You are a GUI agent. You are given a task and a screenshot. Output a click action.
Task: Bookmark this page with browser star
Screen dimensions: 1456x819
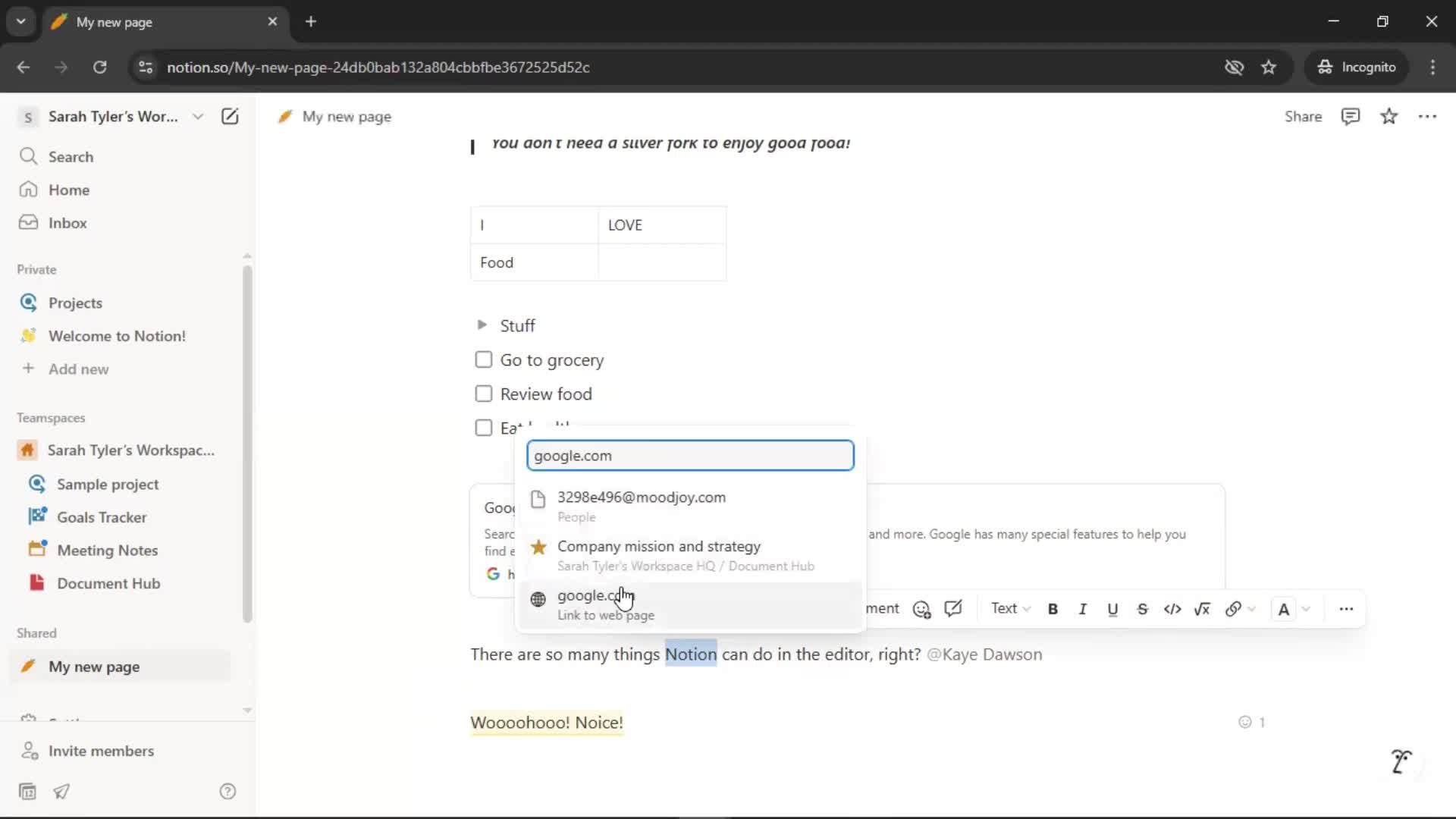1269,67
